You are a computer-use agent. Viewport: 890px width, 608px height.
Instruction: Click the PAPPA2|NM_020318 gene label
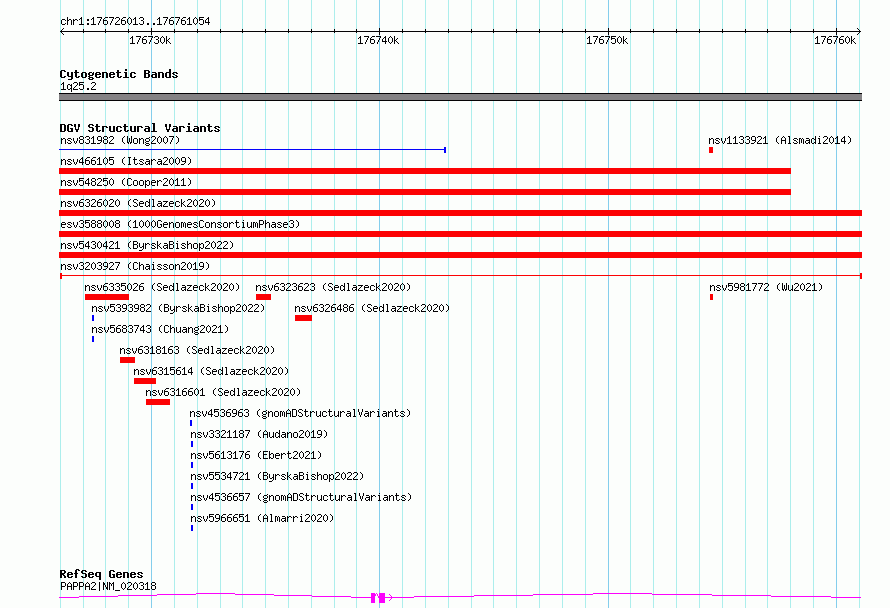108,586
